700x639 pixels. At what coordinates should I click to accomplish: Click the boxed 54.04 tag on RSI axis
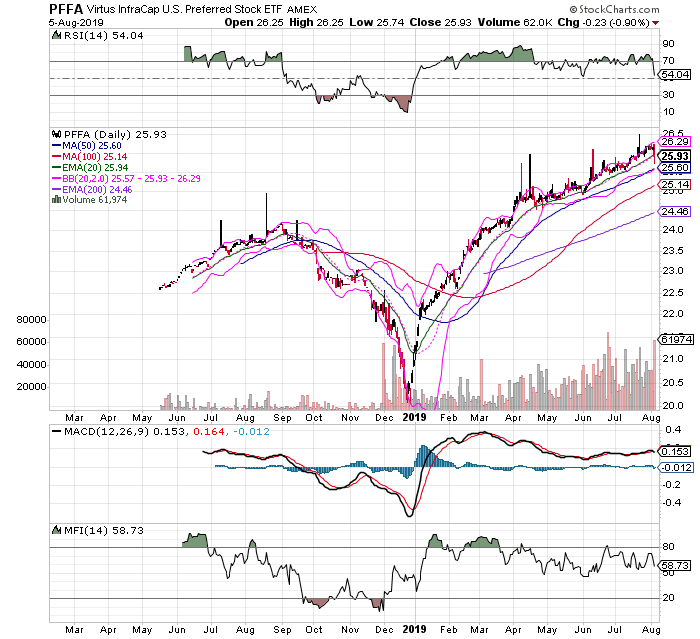675,75
